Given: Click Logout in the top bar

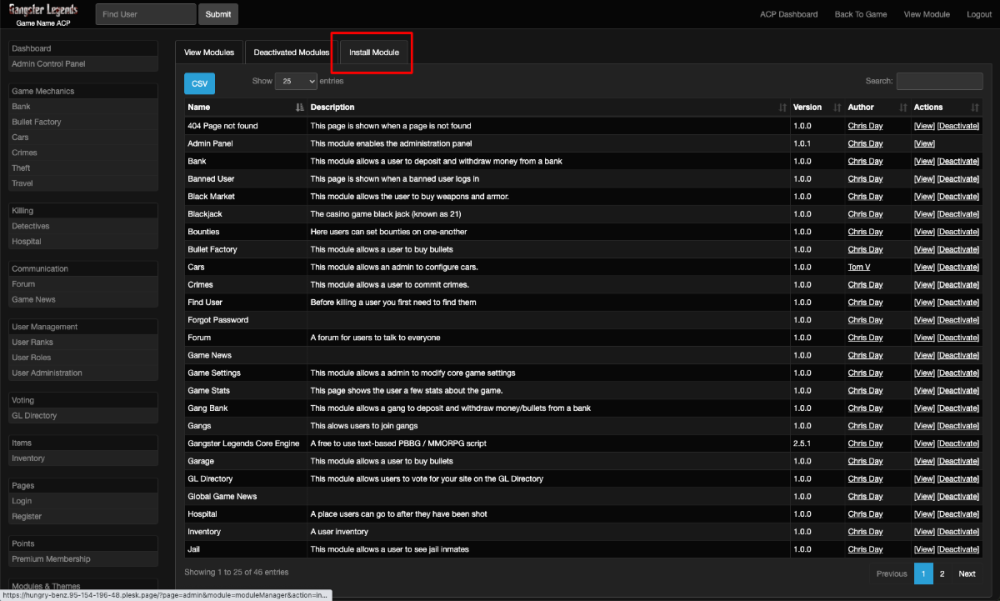Looking at the screenshot, I should click(978, 14).
